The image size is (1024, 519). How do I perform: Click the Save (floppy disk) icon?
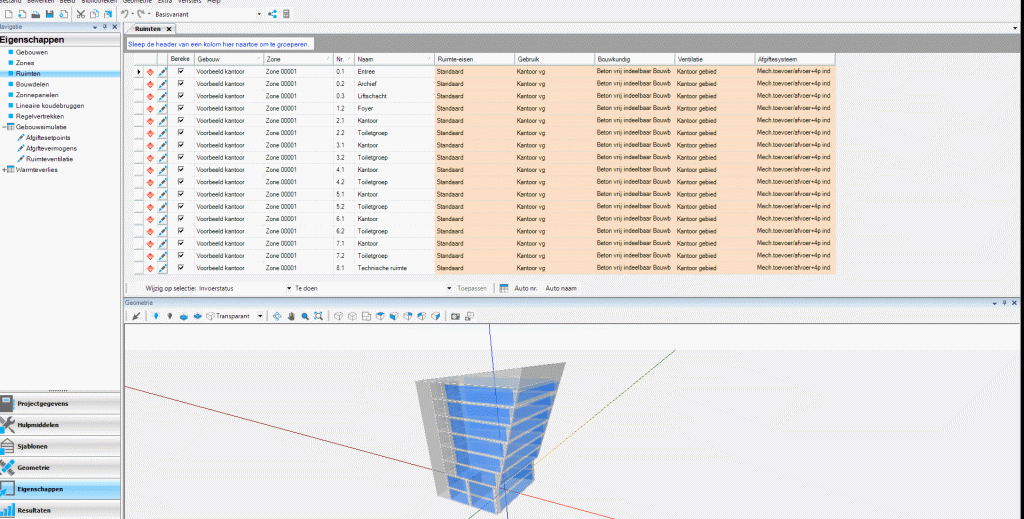pyautogui.click(x=50, y=14)
